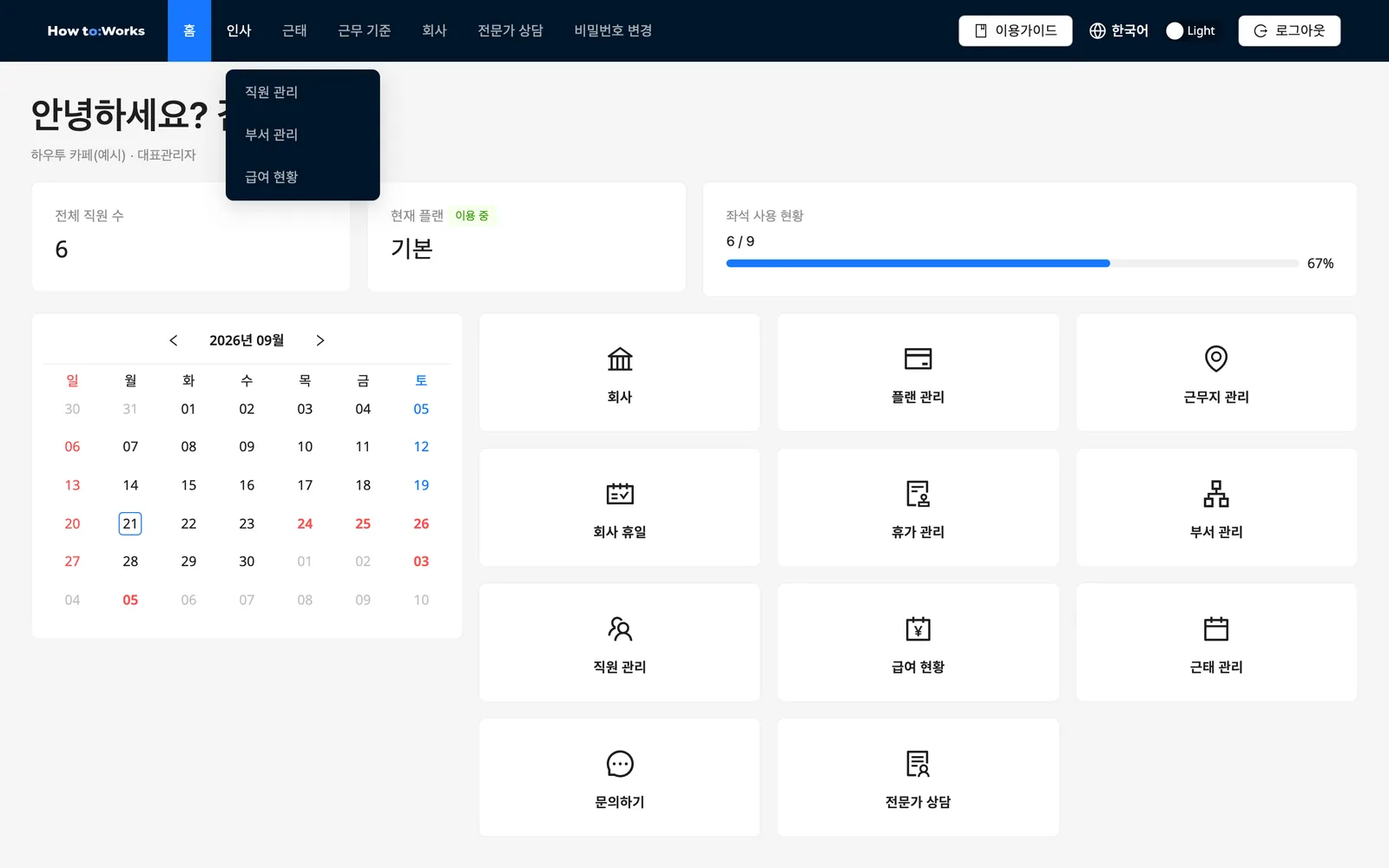Viewport: 1389px width, 868px height.
Task: Select 부서 관리 in dropdown menu
Action: pos(302,135)
